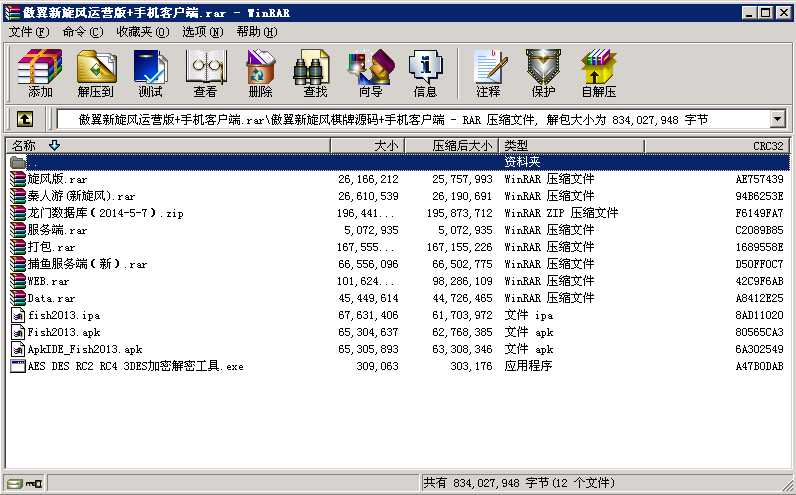Viewport: 796px width, 495px height.
Task: Open the 命令(C) menu
Action: pyautogui.click(x=83, y=32)
